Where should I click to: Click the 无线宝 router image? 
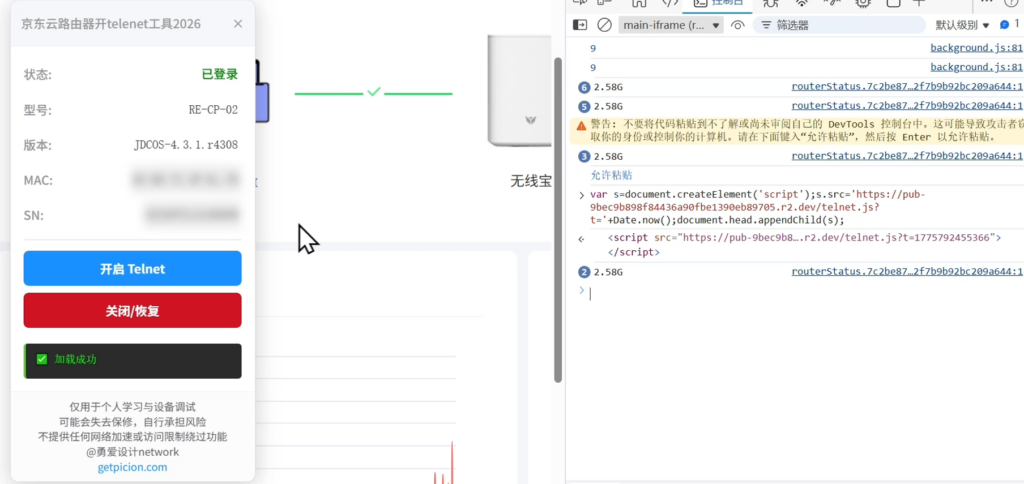tap(519, 91)
